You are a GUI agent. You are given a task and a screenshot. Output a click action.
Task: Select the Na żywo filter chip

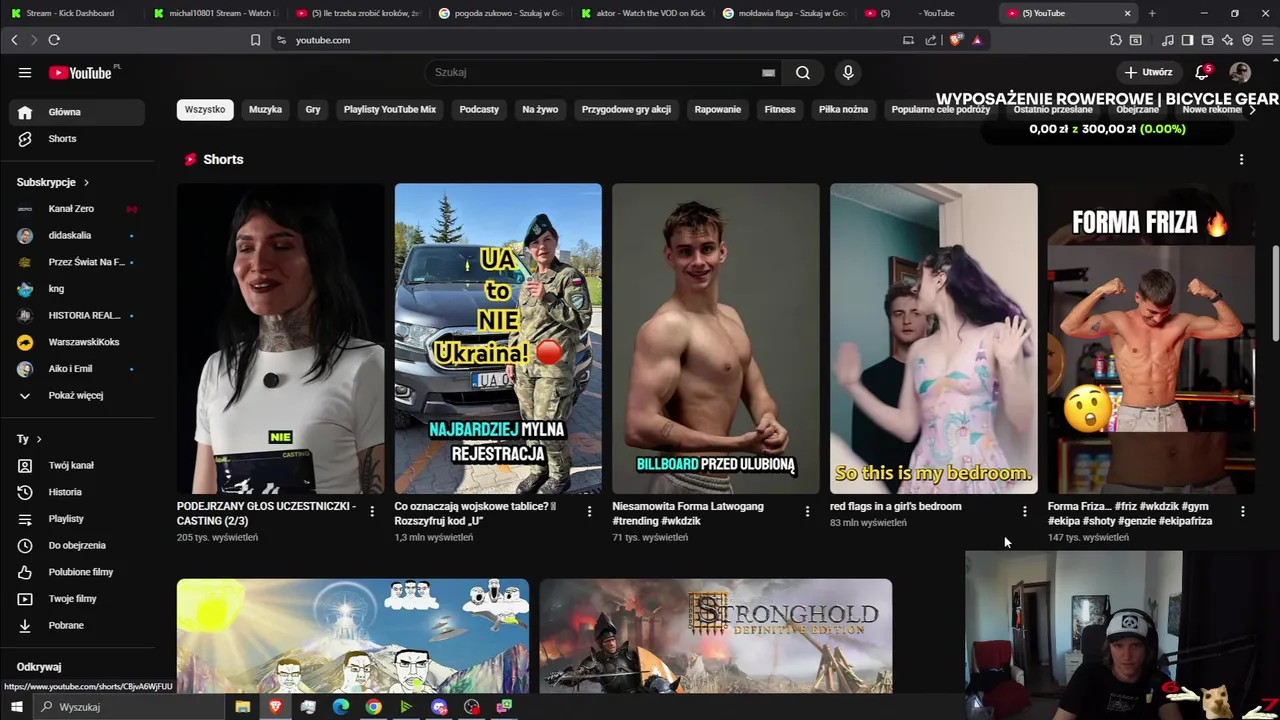point(540,109)
